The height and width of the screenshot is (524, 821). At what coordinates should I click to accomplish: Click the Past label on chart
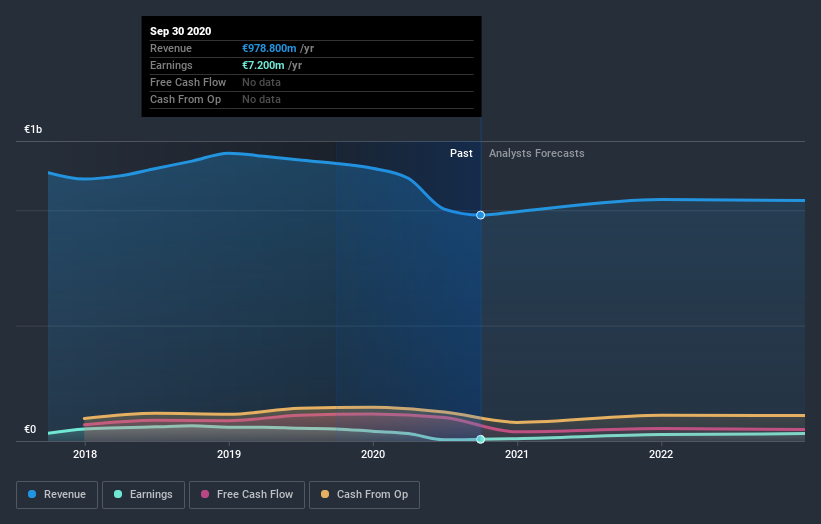(461, 153)
